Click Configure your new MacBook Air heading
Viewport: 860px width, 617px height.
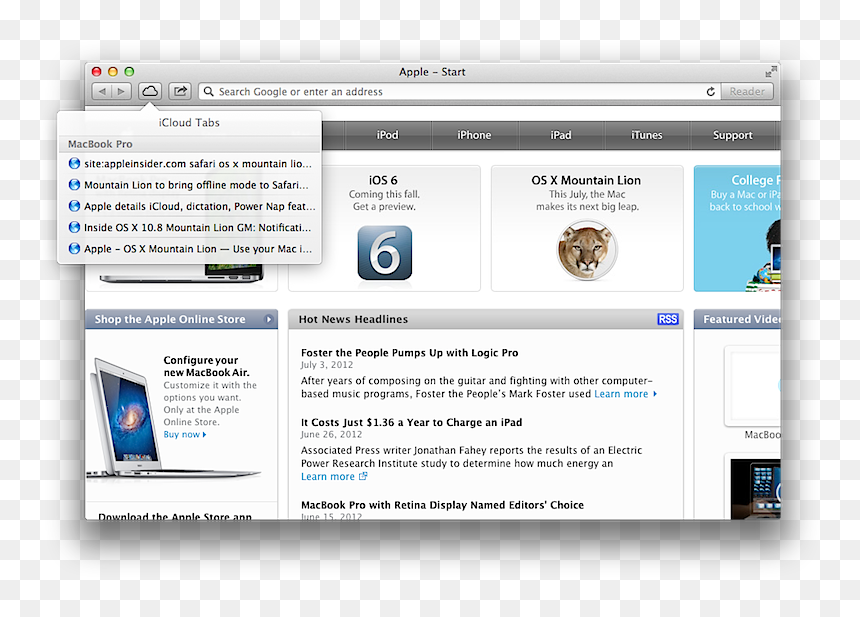(x=206, y=366)
